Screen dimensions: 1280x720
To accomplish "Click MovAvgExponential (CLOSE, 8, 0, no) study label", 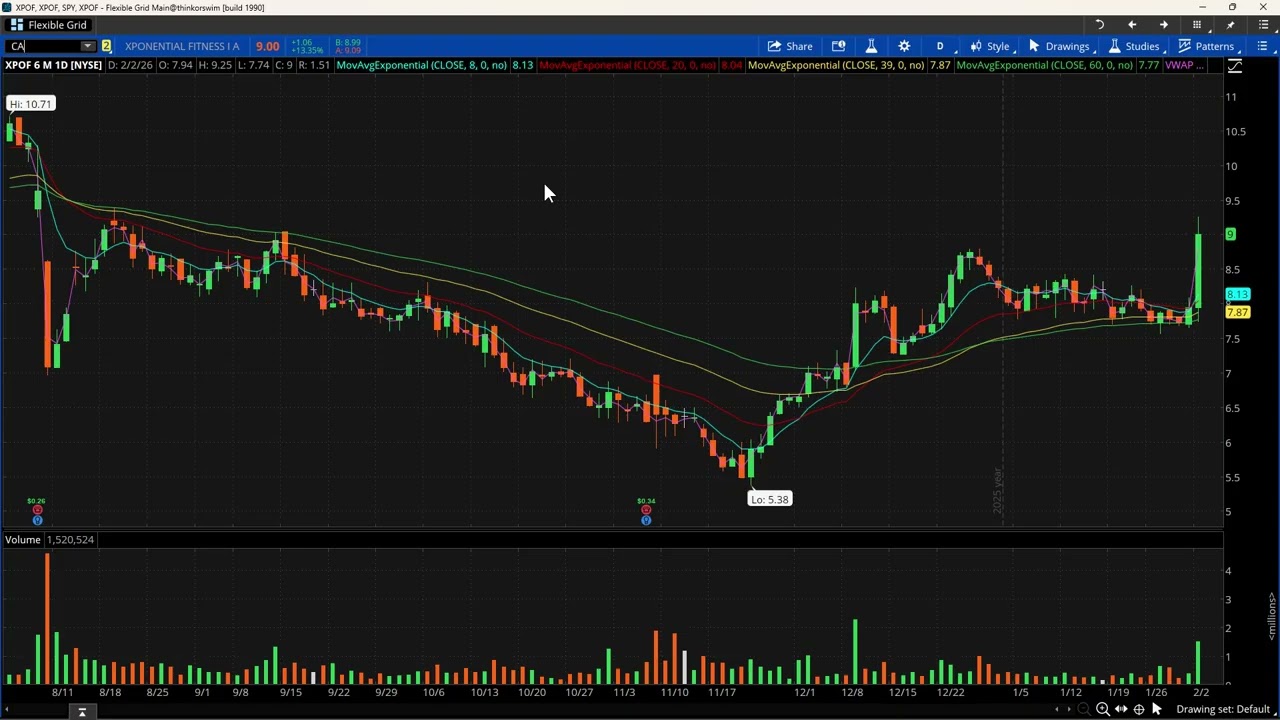I will tap(422, 65).
